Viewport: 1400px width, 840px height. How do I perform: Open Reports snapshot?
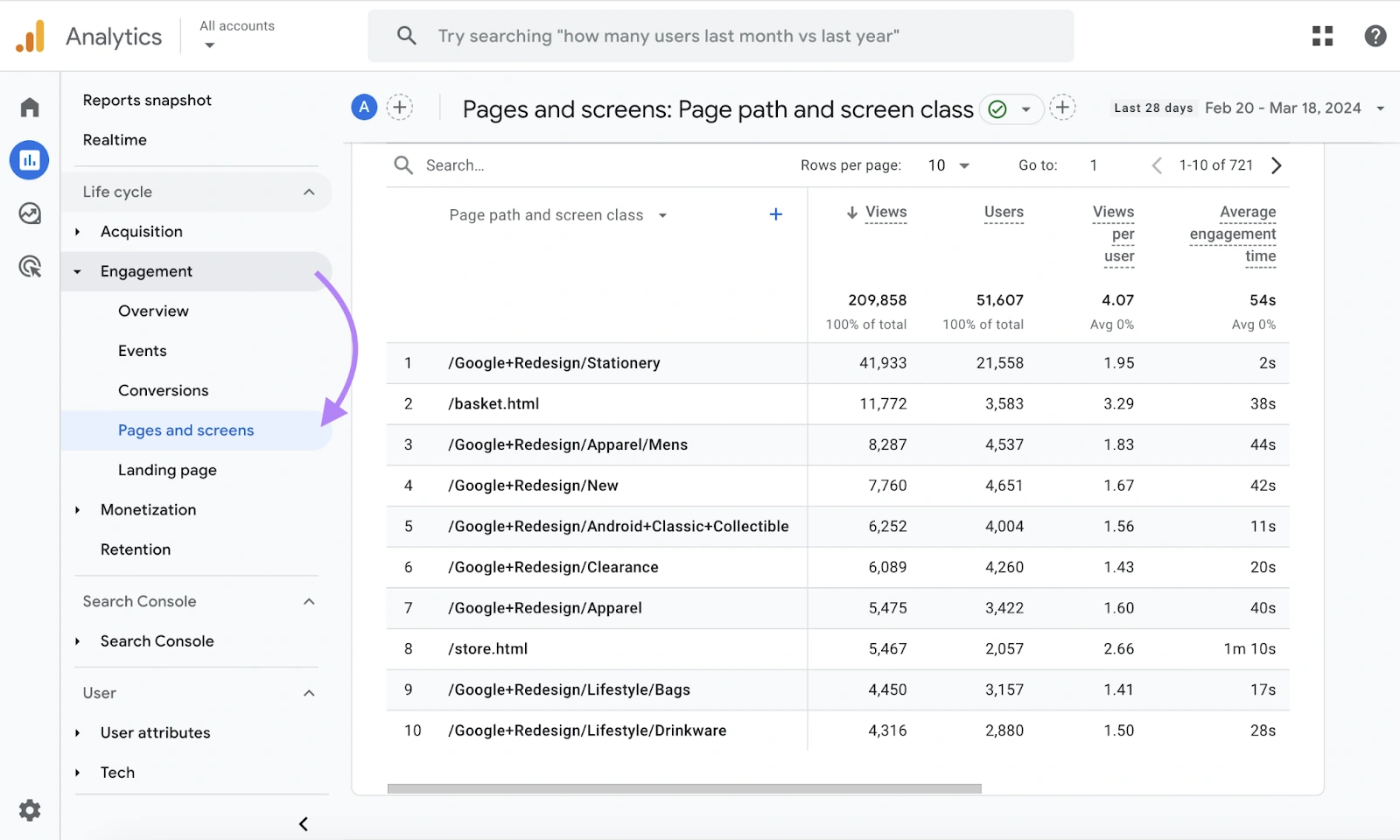click(x=147, y=100)
